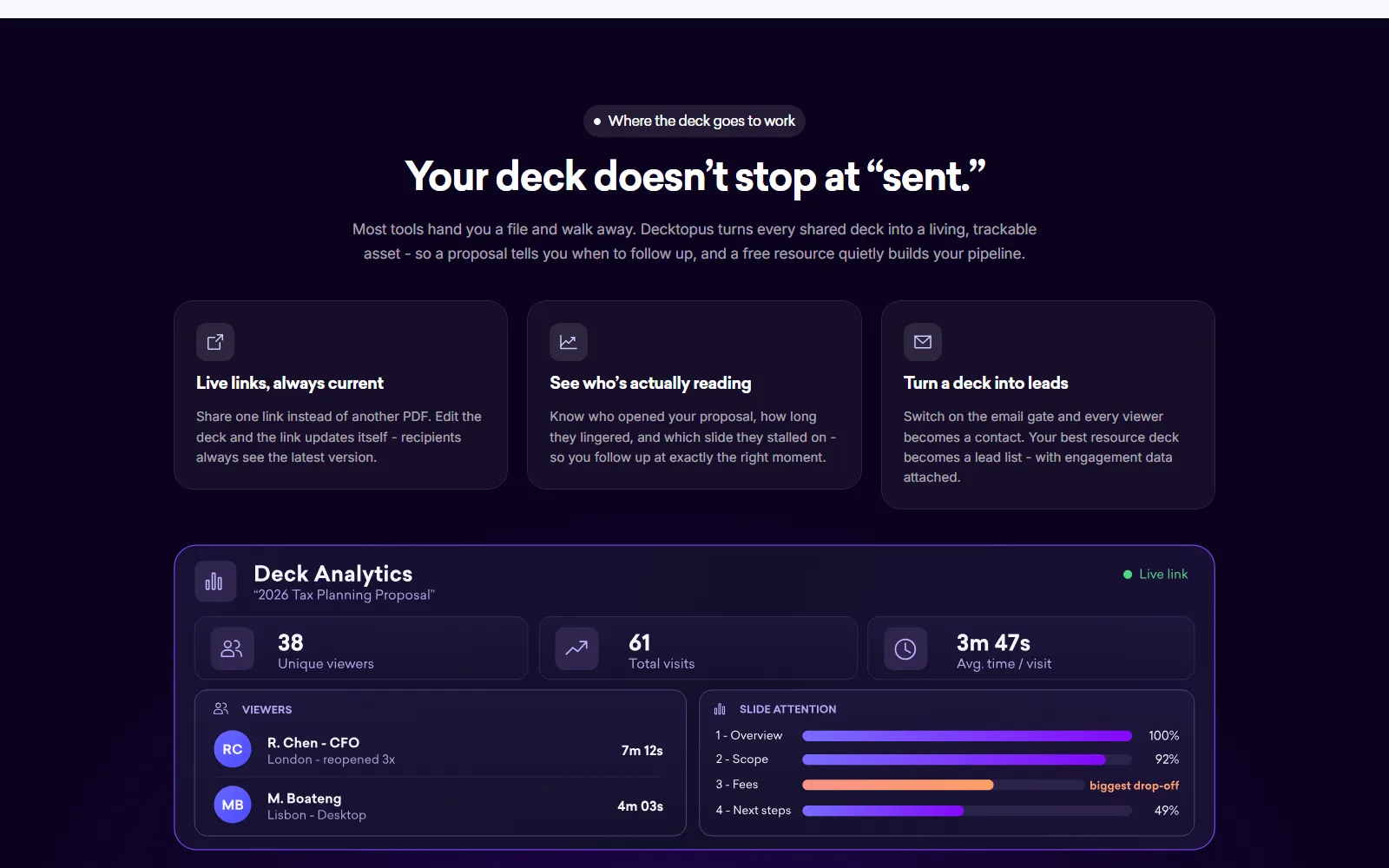The height and width of the screenshot is (868, 1389).
Task: Click the Your deck doesn't stop at sent headline
Action: (694, 177)
